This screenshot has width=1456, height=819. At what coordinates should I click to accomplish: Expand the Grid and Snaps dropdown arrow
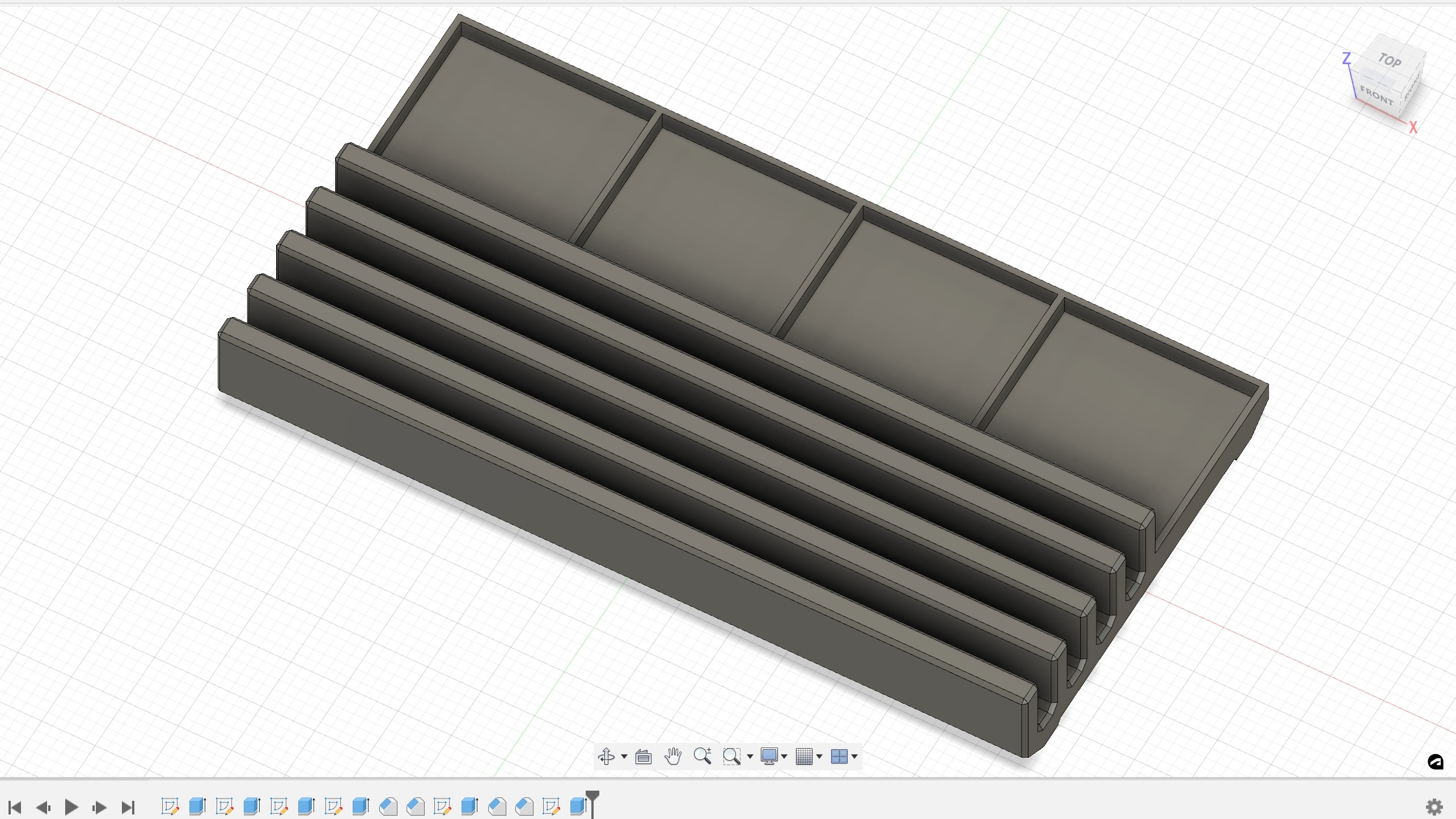[819, 757]
